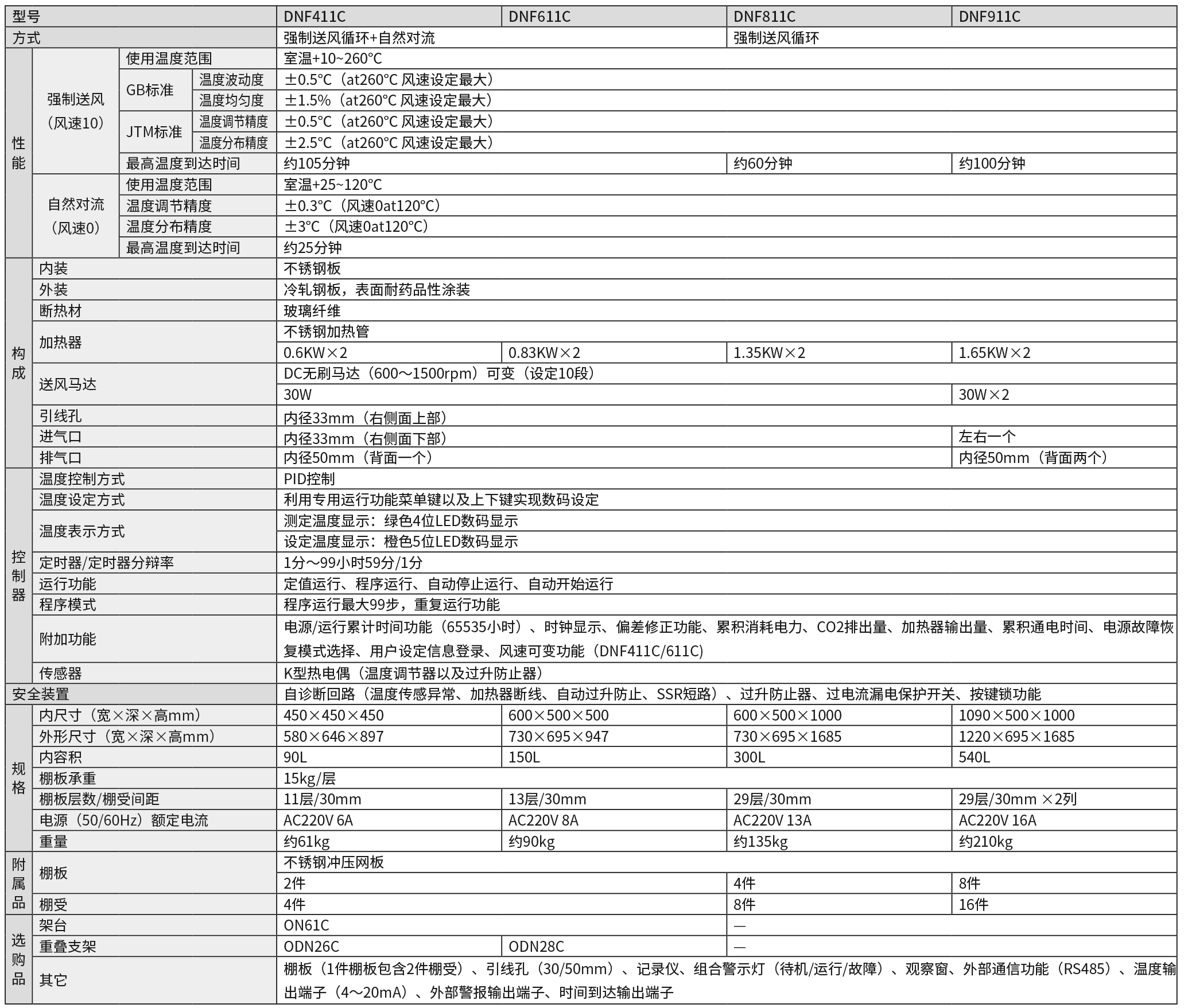Viewport: 1184px width, 1008px height.
Task: Click the 绿色4位LED measured display cell
Action: click(727, 520)
